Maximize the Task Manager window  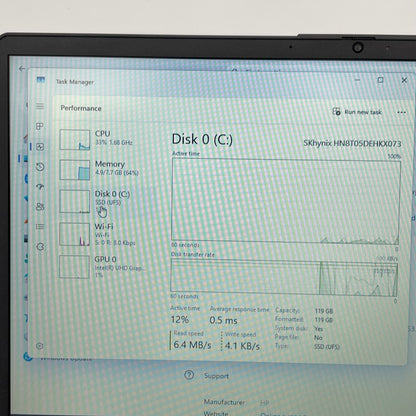380,80
